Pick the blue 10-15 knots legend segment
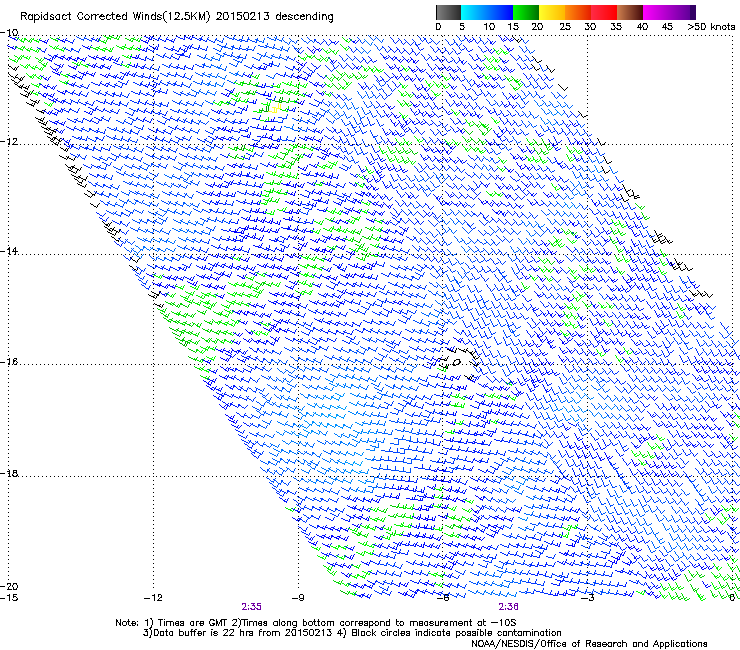The image size is (740, 650). (x=500, y=12)
